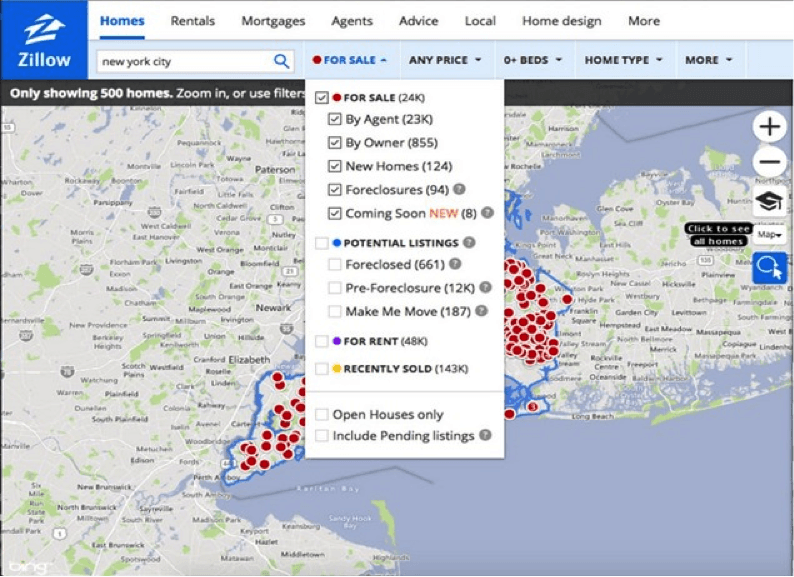Image resolution: width=794 pixels, height=577 pixels.
Task: Check Recently Sold (143K)
Action: [322, 369]
